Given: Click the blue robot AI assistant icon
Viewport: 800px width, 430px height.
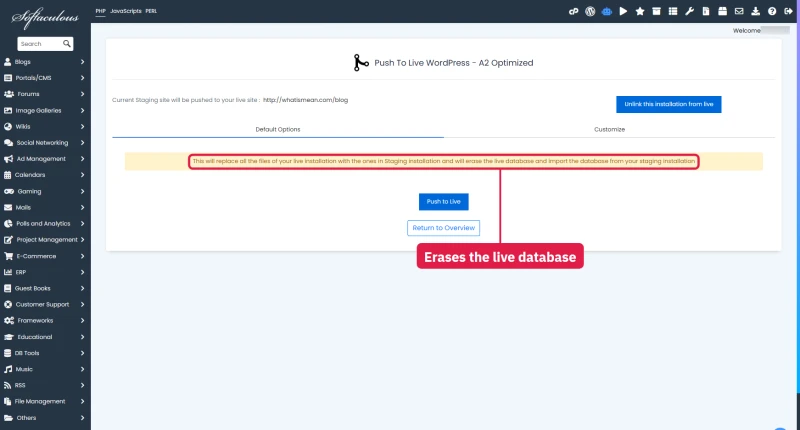Looking at the screenshot, I should pos(607,11).
